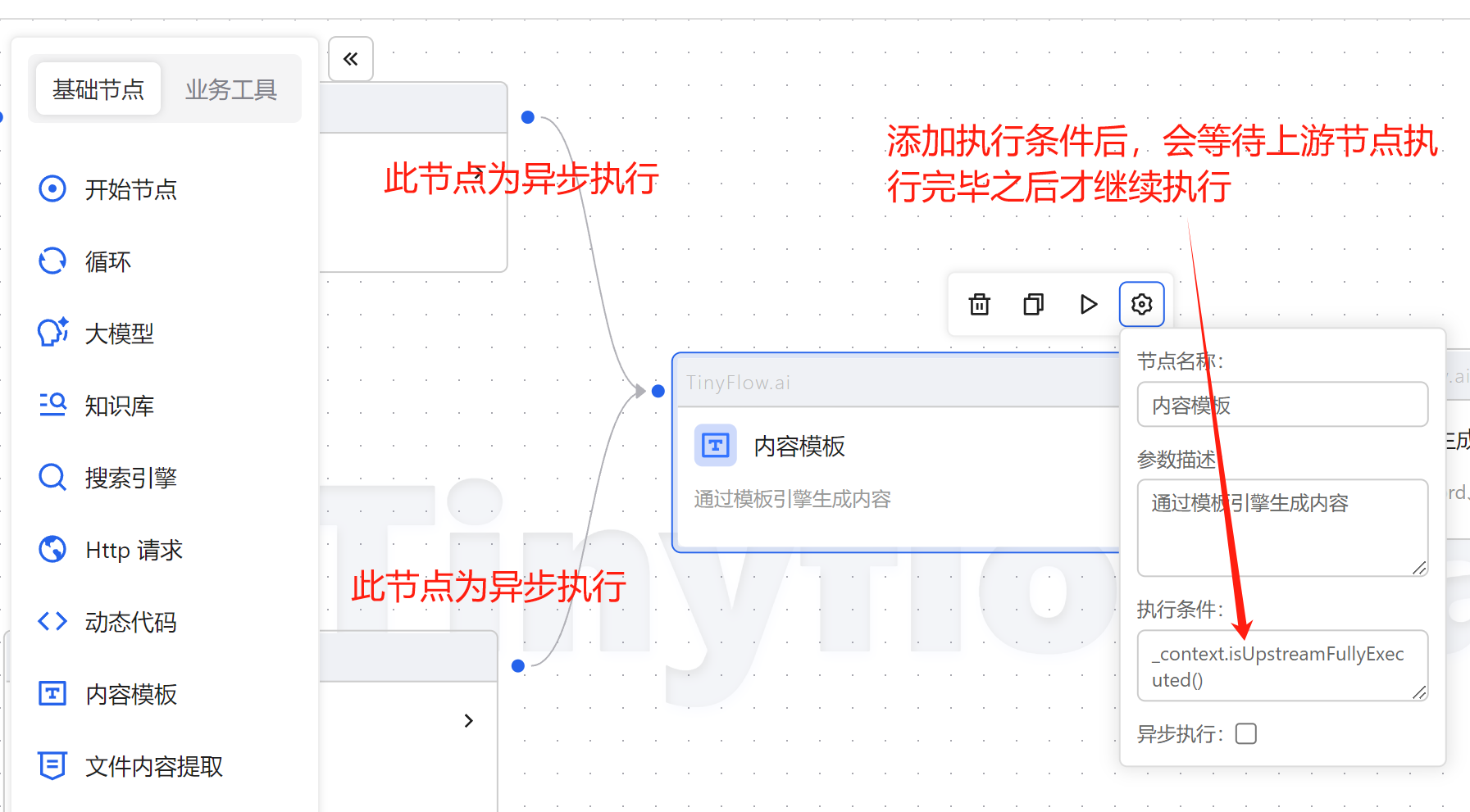Click the 内容模板 node's left connection handle

(658, 392)
